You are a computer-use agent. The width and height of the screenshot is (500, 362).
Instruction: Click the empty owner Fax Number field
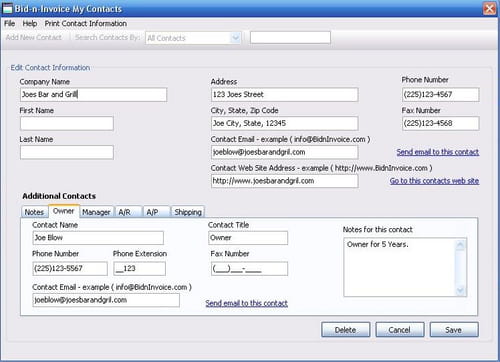pos(249,269)
